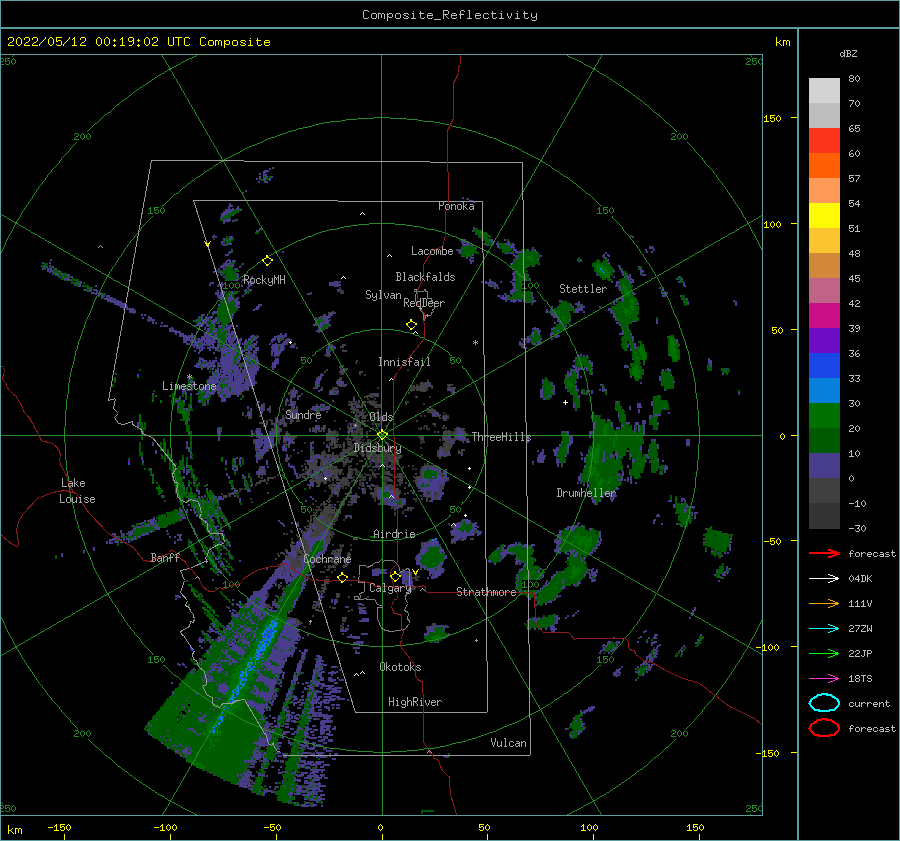
Task: Click the yellow diamond marker above Calgary label
Action: click(395, 576)
